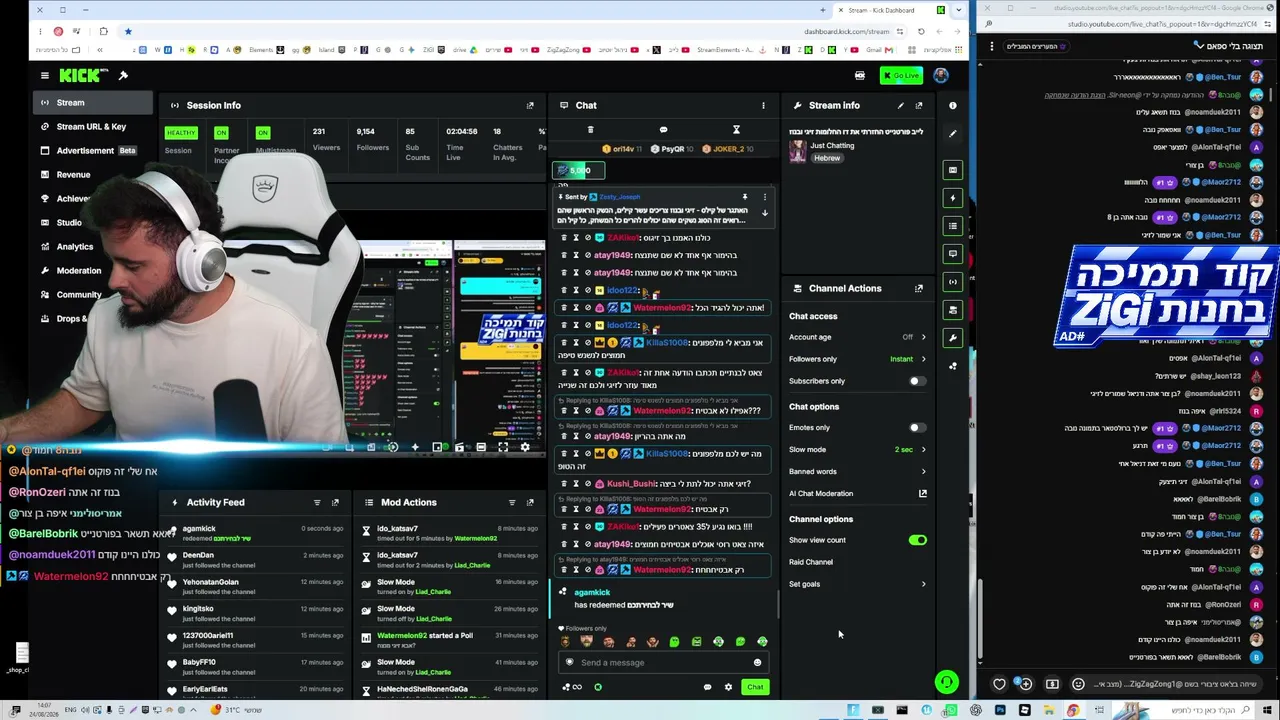Open AI Chat Moderation external link
The height and width of the screenshot is (720, 1280).
[x=923, y=493]
